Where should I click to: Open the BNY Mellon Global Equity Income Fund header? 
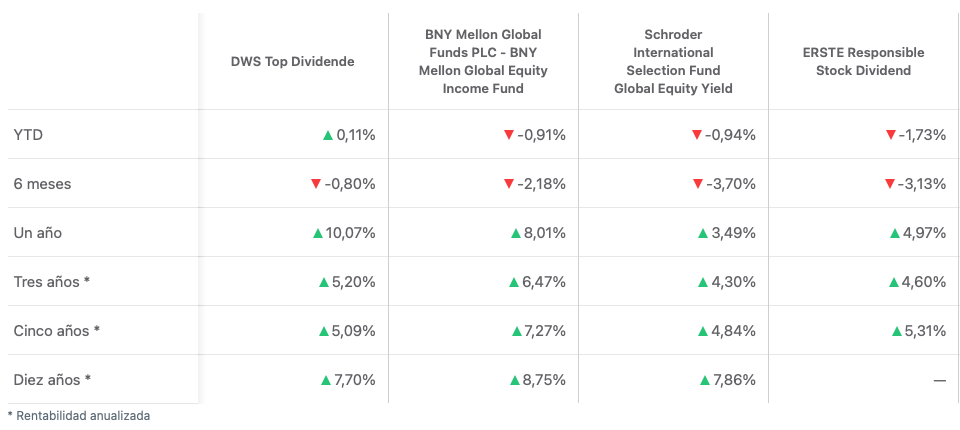pos(483,62)
